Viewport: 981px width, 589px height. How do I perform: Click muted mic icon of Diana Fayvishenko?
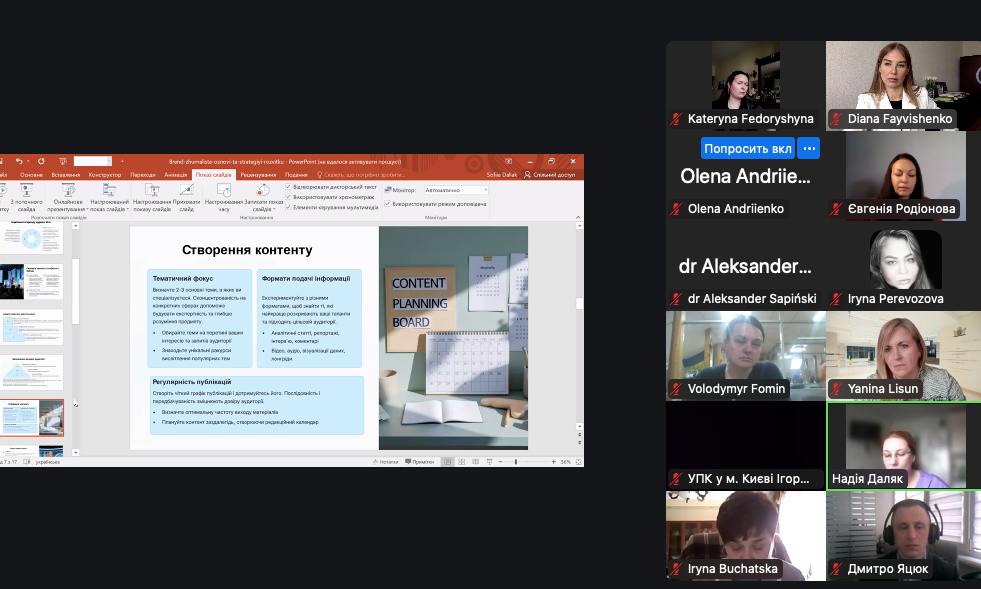[x=836, y=119]
